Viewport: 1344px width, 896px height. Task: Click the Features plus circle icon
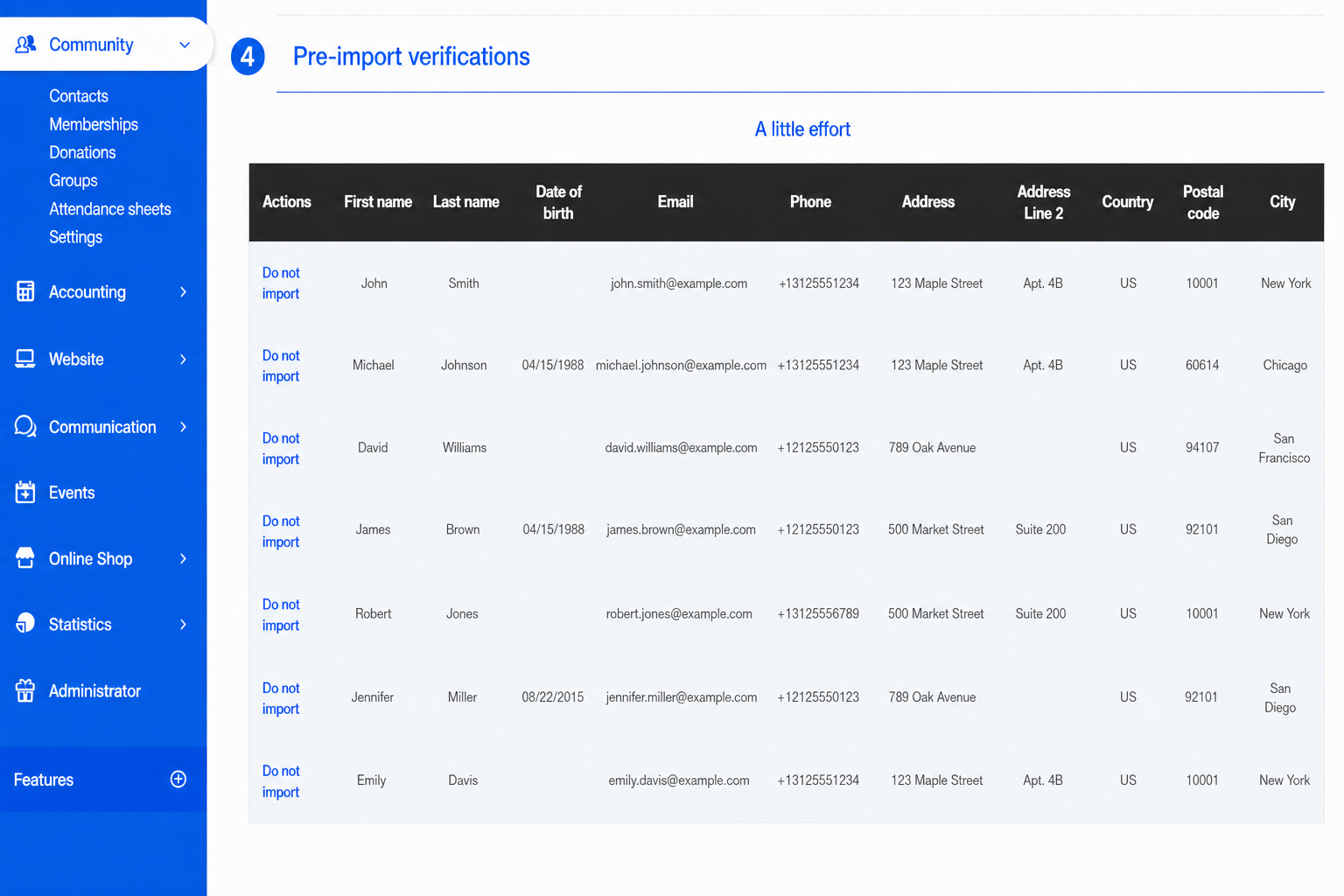point(178,779)
